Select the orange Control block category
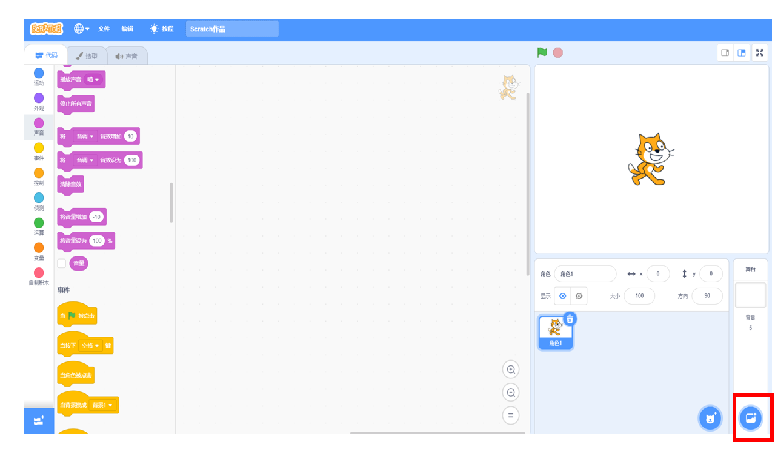The width and height of the screenshot is (781, 450). pos(39,176)
